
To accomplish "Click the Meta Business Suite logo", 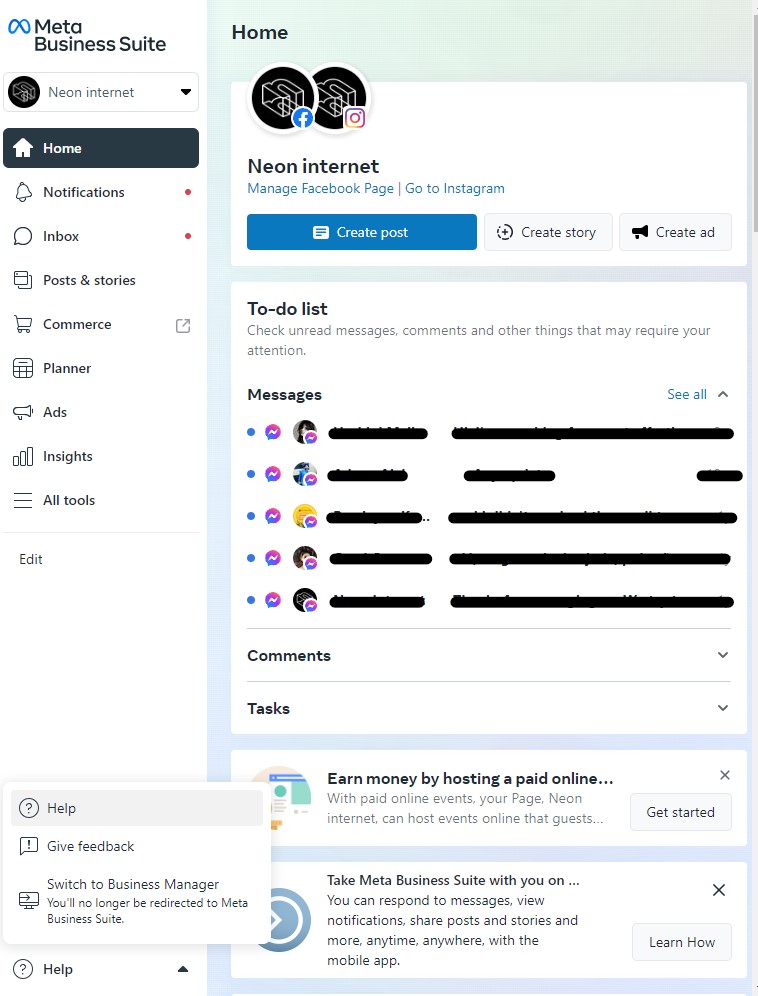I will point(87,35).
